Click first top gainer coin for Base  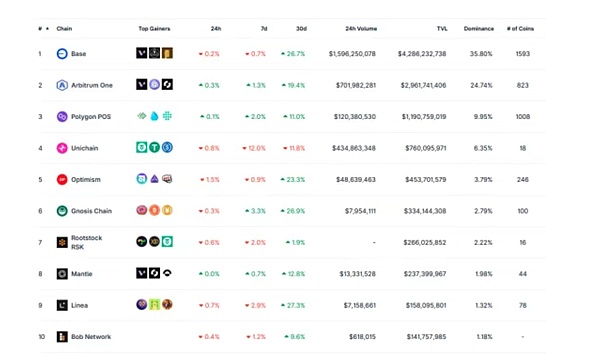point(142,53)
